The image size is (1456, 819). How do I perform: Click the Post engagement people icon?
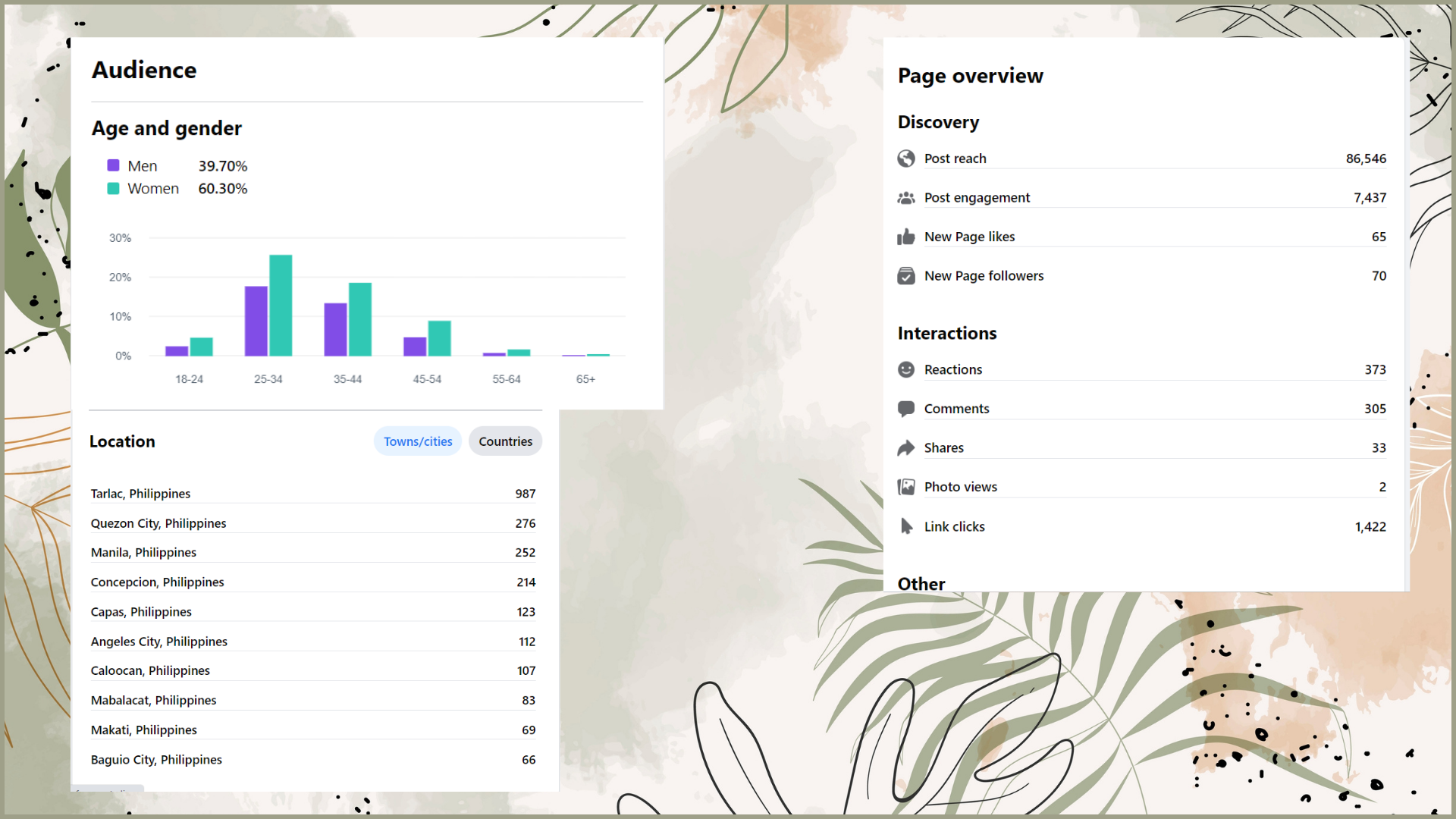click(906, 198)
